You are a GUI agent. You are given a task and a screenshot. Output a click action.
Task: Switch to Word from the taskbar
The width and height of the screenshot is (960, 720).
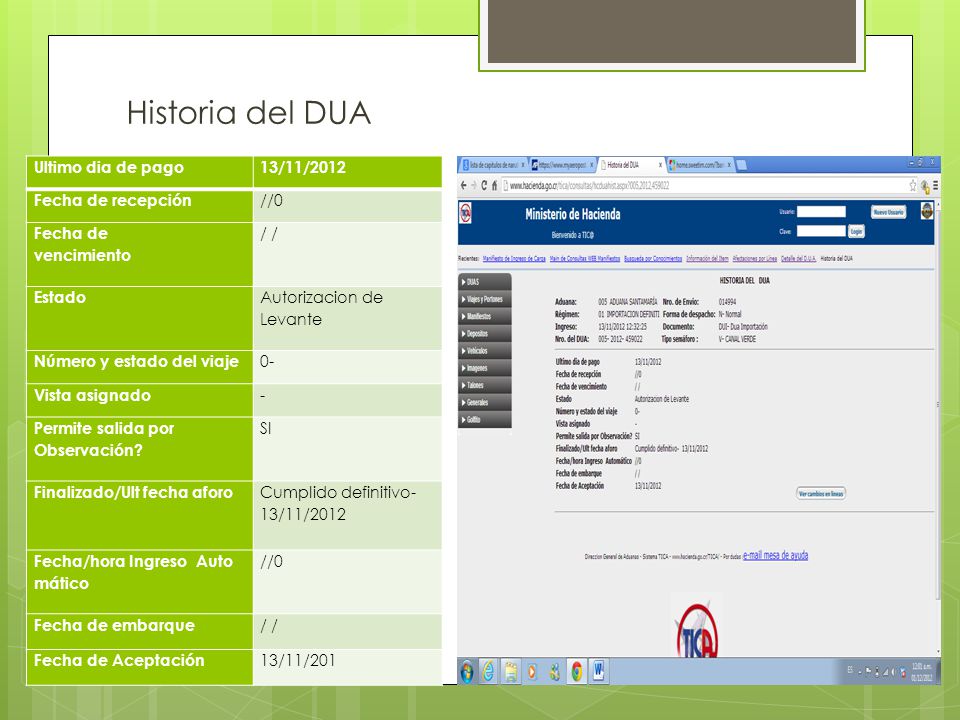[598, 672]
